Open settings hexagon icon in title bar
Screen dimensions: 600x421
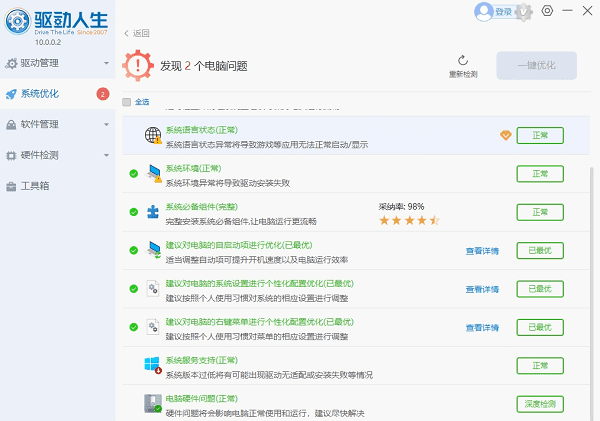(547, 11)
